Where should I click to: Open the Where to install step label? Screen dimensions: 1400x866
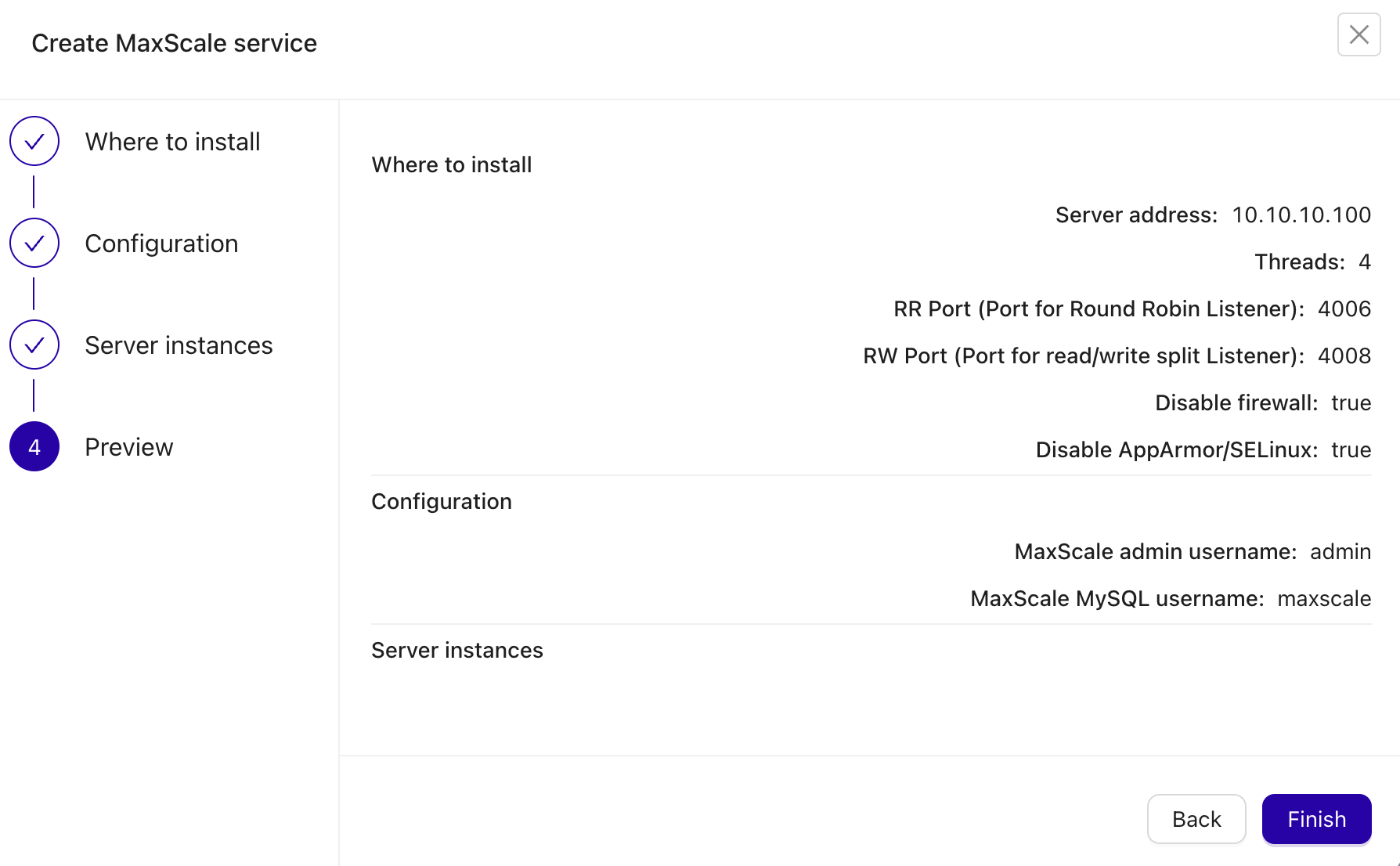tap(172, 141)
